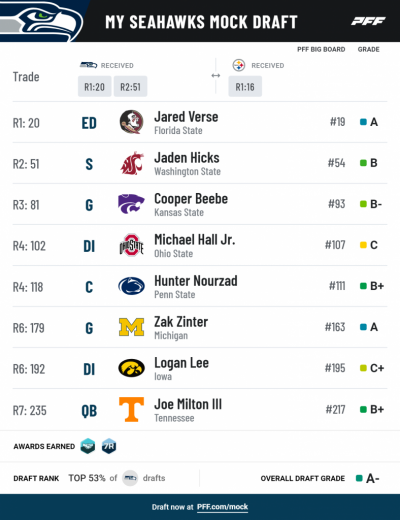
Task: Select the R1:16 pick chip for Steelers
Action: 245,86
